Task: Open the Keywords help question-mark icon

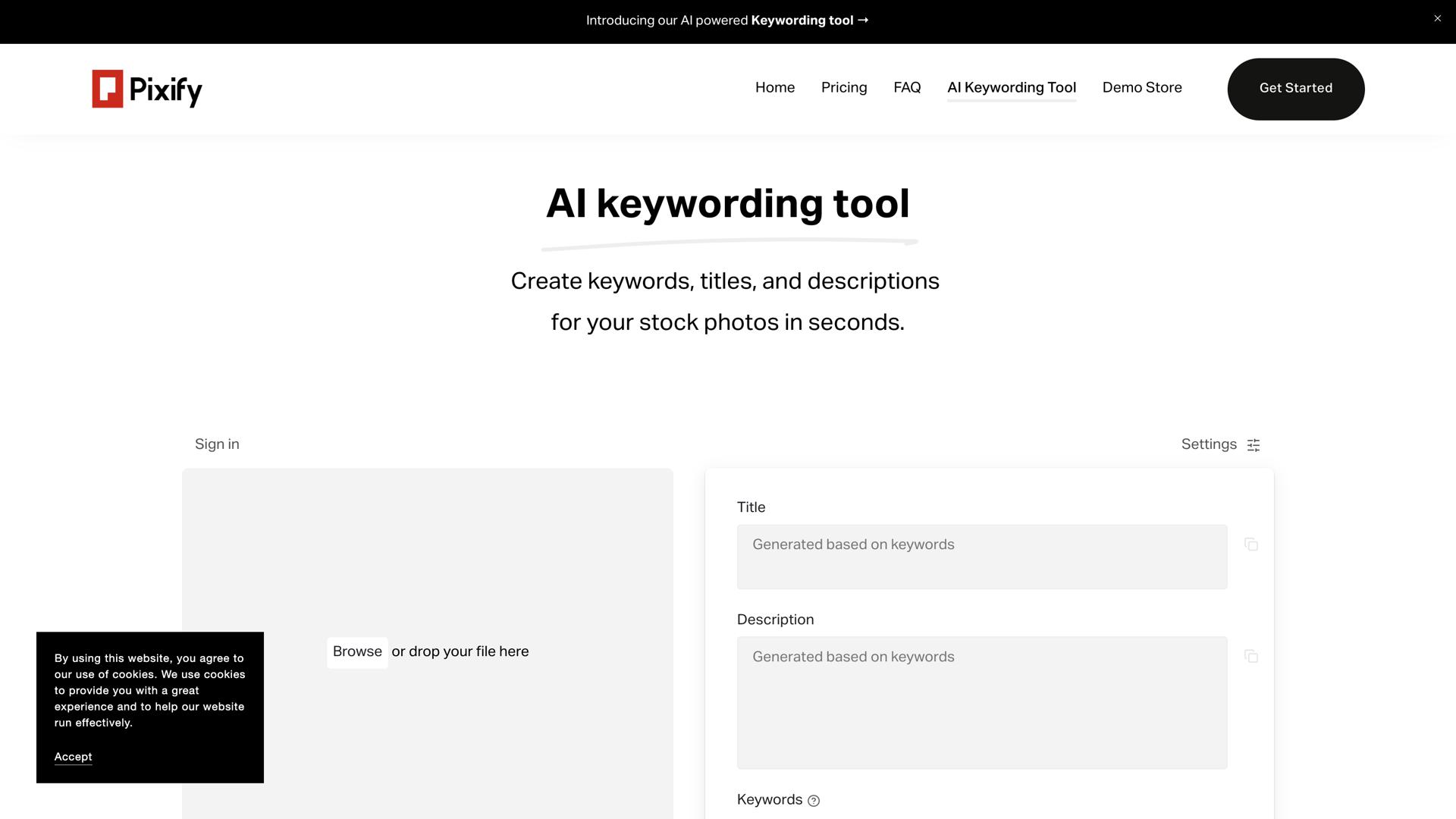Action: [x=814, y=800]
